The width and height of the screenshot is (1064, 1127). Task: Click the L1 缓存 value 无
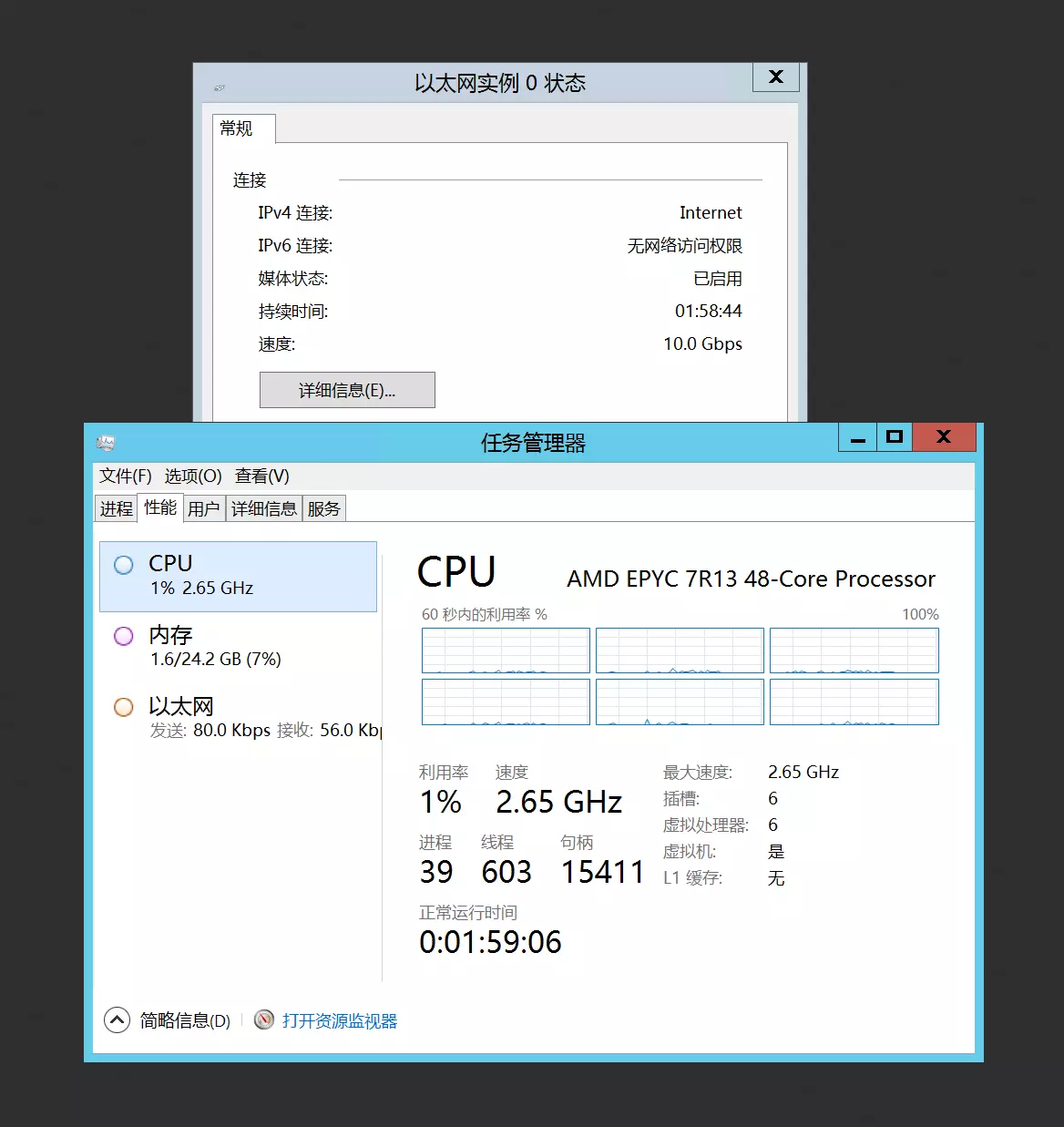776,877
